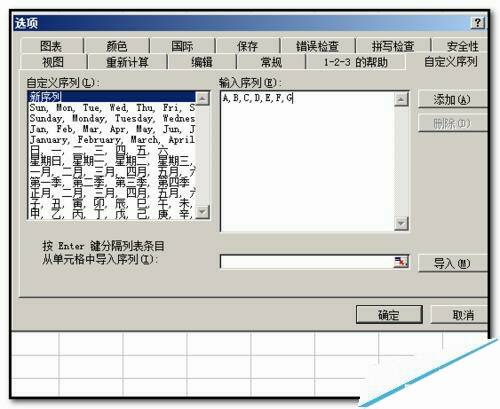Viewport: 500px width, 409px height.
Task: Click inside the 输入序列 text box
Action: point(307,161)
